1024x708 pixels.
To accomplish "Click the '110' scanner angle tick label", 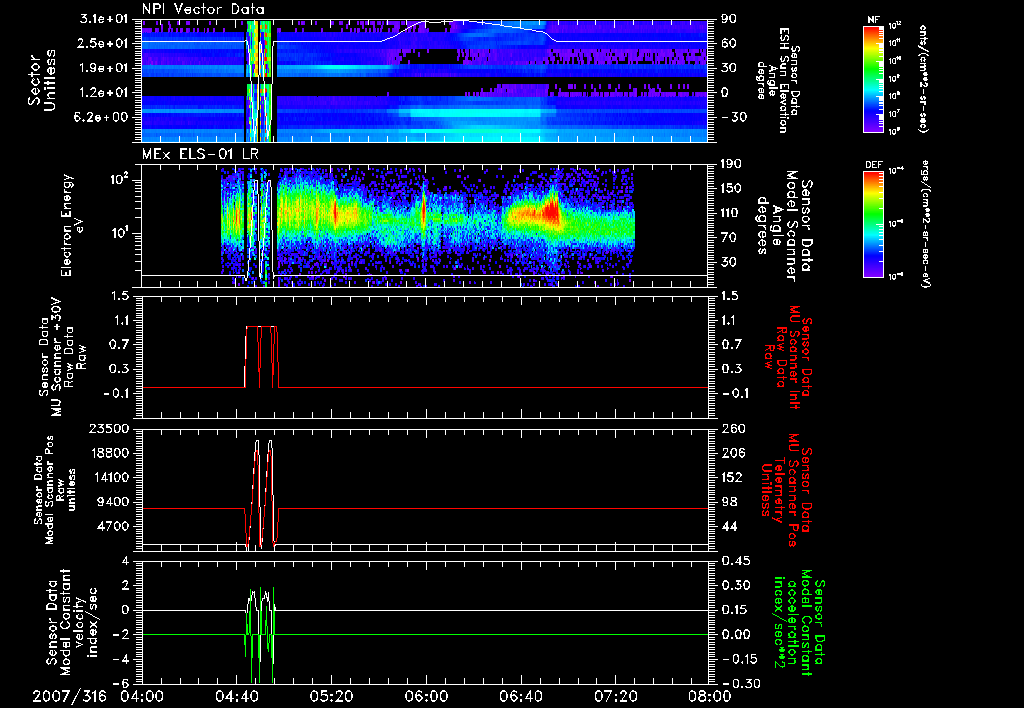I will (x=731, y=213).
